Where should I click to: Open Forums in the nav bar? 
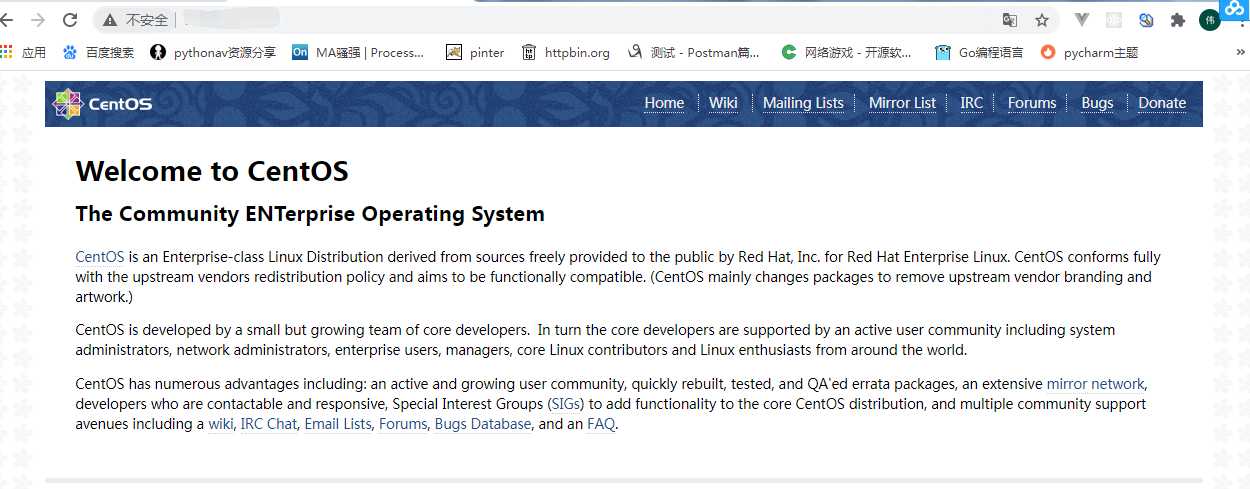1032,103
